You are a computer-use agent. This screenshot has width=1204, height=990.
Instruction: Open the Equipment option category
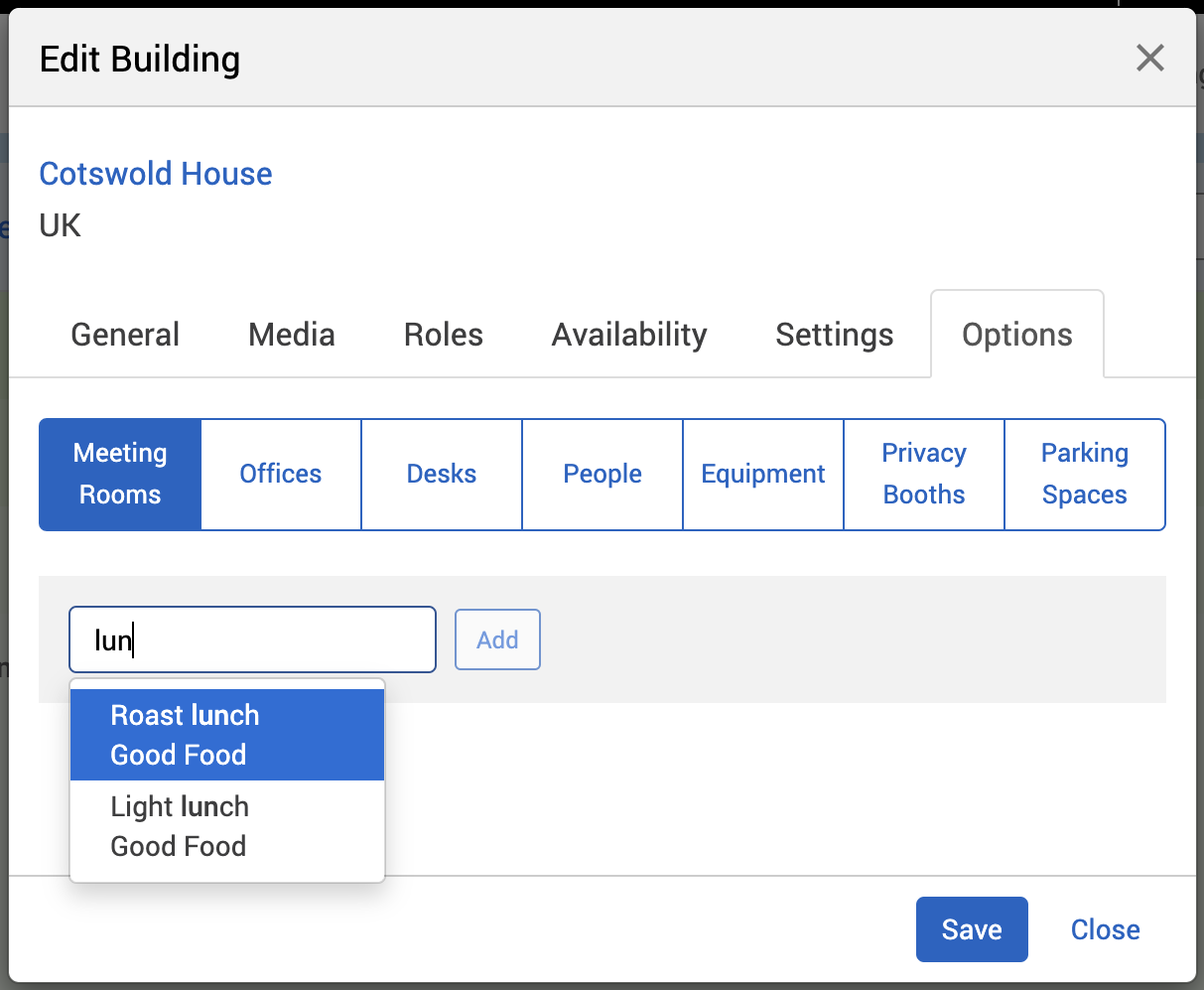coord(763,474)
